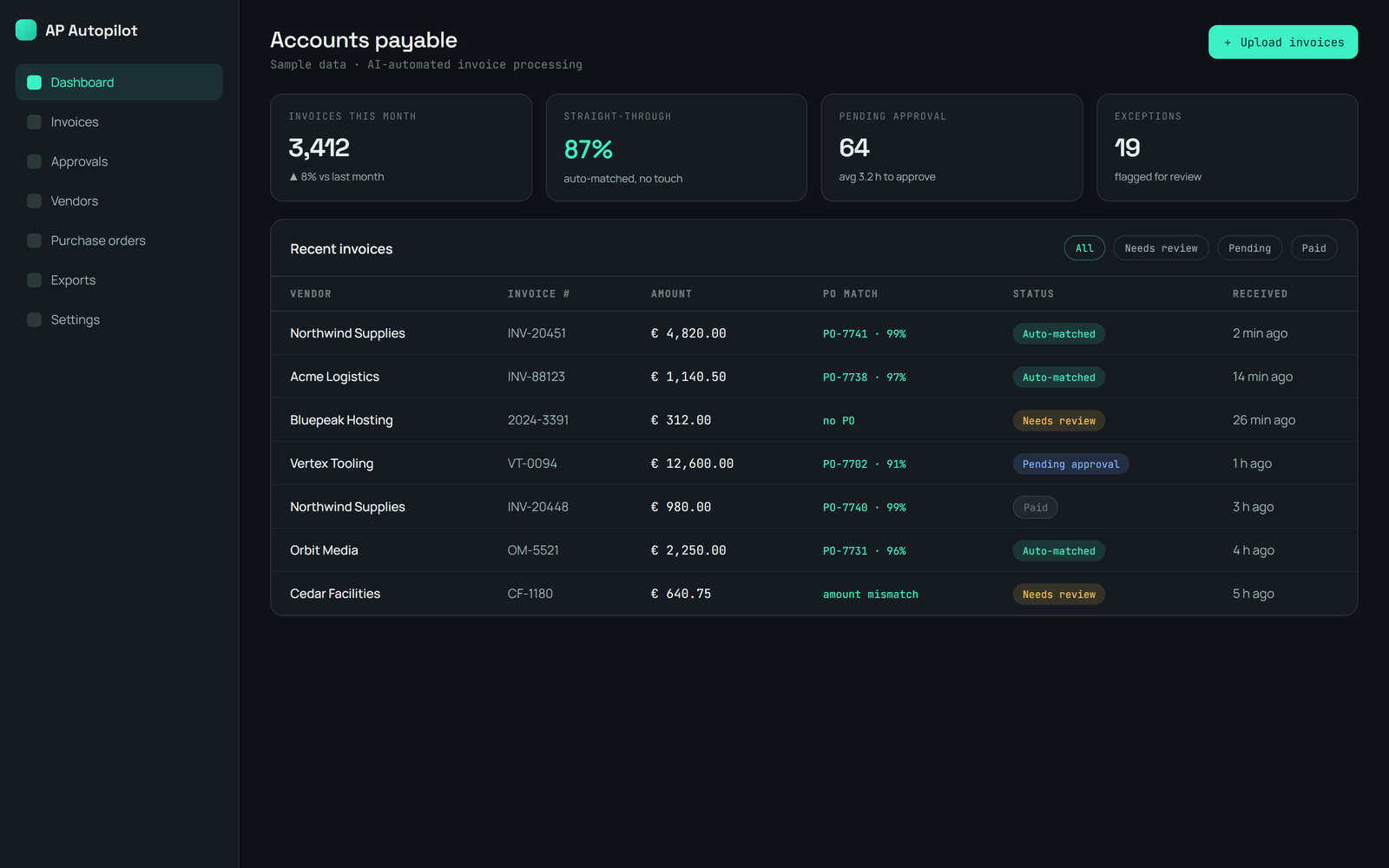The width and height of the screenshot is (1389, 868).
Task: Select vendor Bluepeak Hosting
Action: (x=341, y=420)
